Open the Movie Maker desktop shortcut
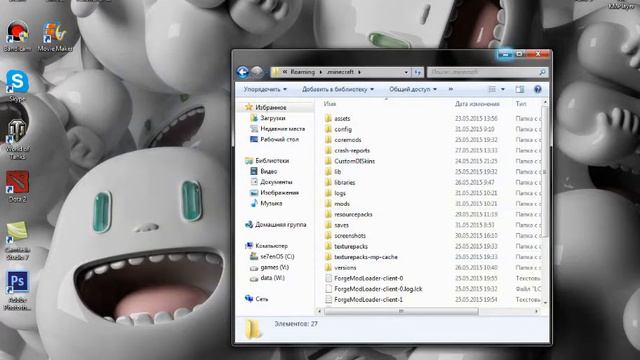The image size is (640, 360). pos(55,36)
